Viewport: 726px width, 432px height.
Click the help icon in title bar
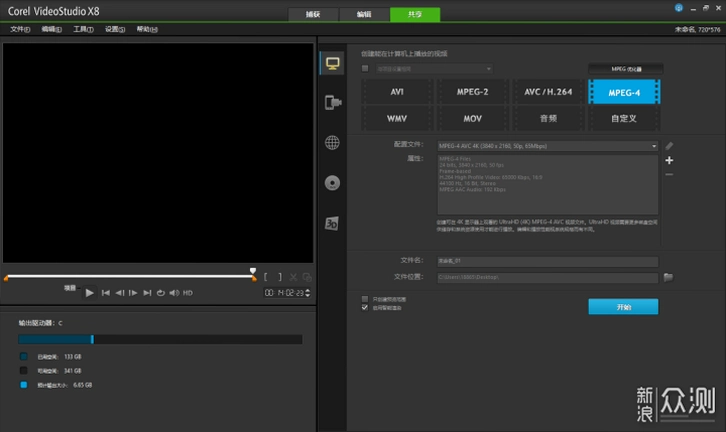coord(678,8)
